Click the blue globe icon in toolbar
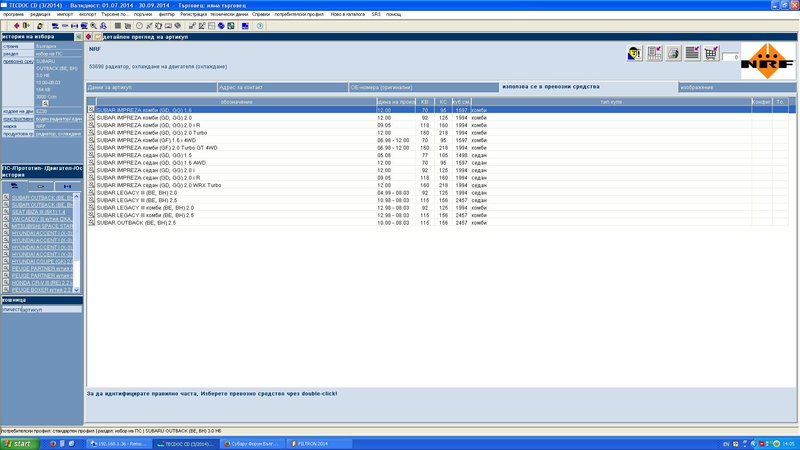 [221, 26]
